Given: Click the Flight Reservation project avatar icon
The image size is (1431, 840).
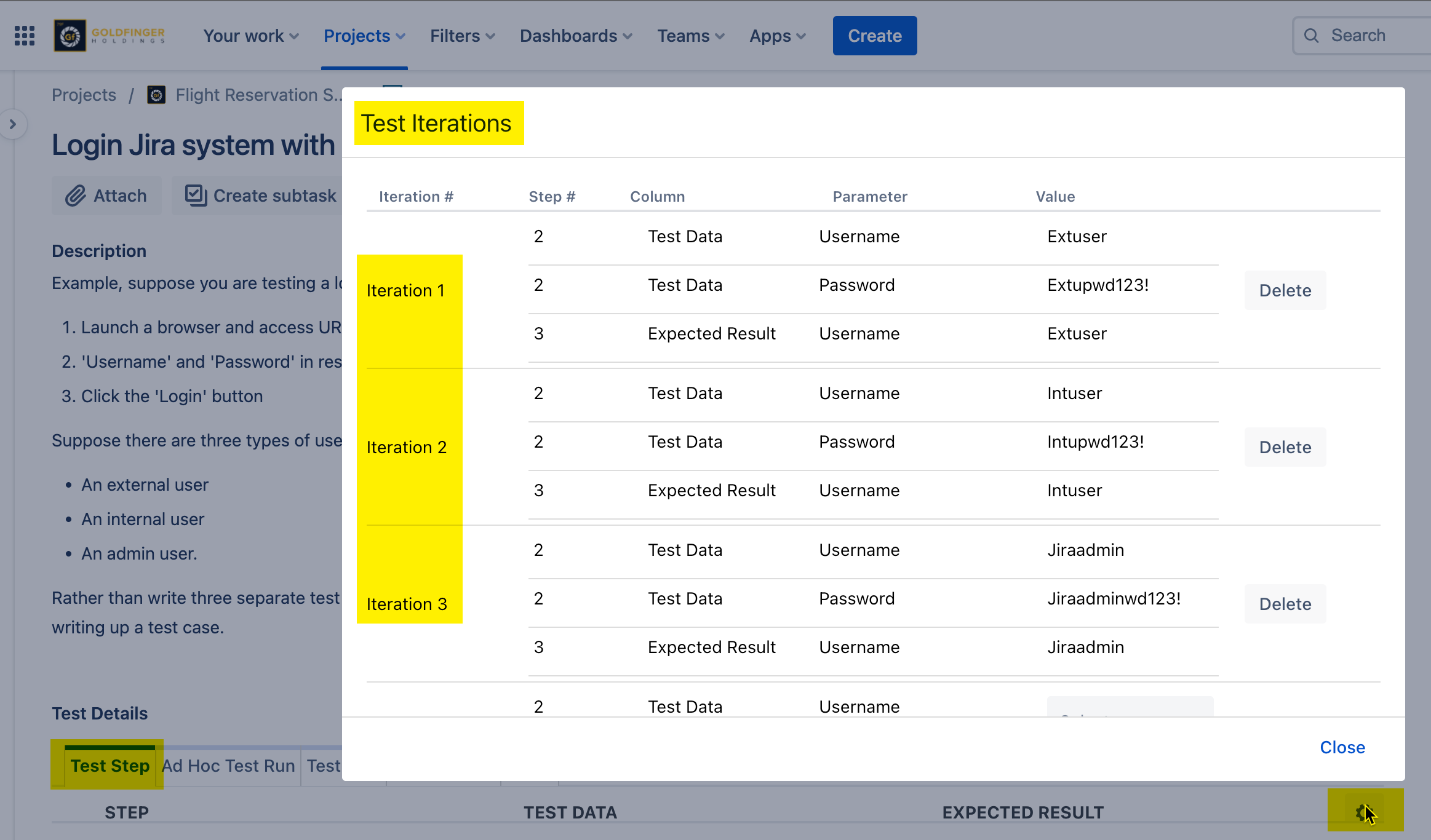Looking at the screenshot, I should click(x=156, y=95).
